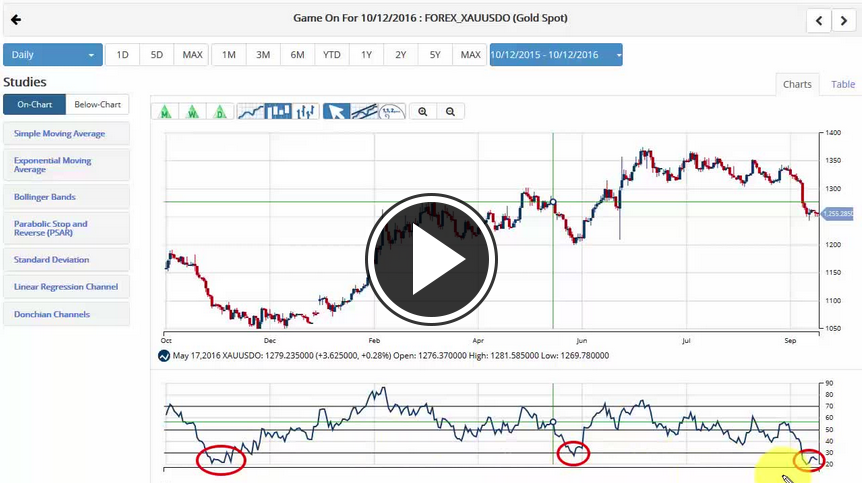Viewport: 862px width, 483px height.
Task: Open the date range 10/12/2015 - 10/12/2016 dropdown
Action: [x=556, y=55]
